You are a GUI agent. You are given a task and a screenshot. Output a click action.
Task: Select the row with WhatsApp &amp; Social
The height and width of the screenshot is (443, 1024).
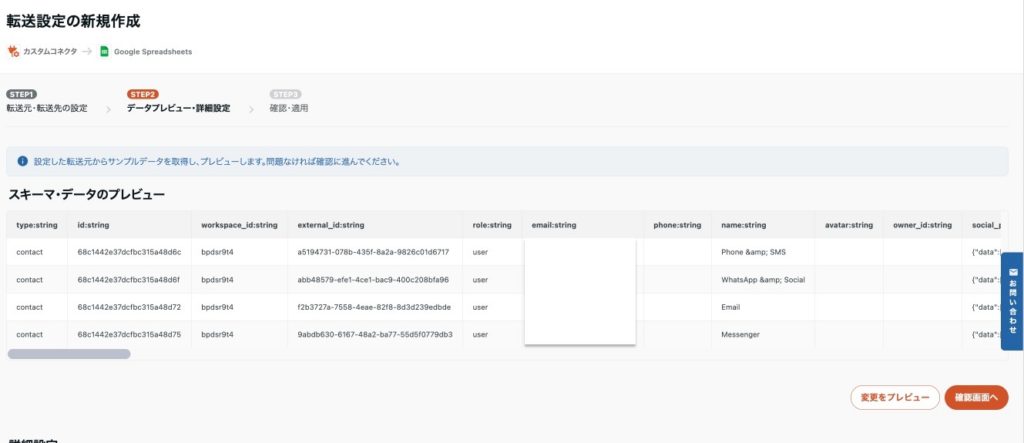(761, 279)
